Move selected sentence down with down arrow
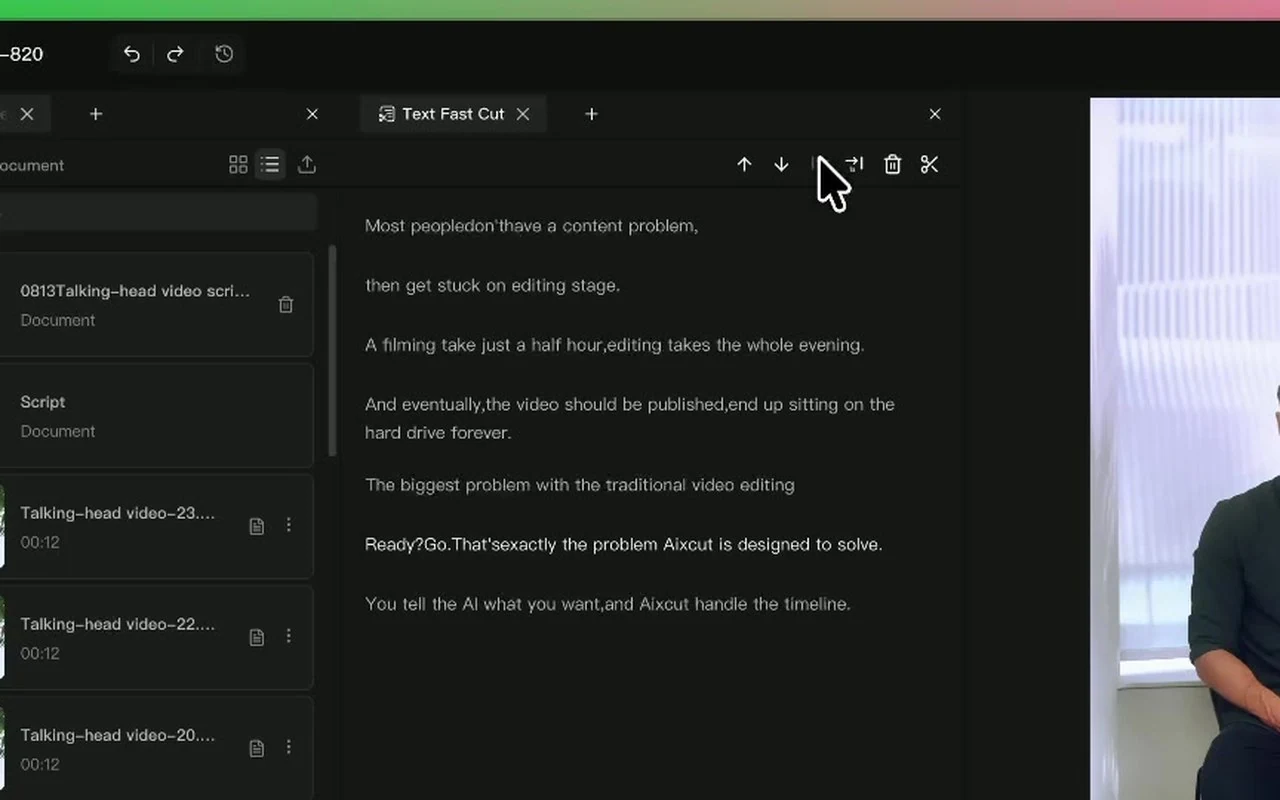Viewport: 1280px width, 800px height. [x=781, y=165]
